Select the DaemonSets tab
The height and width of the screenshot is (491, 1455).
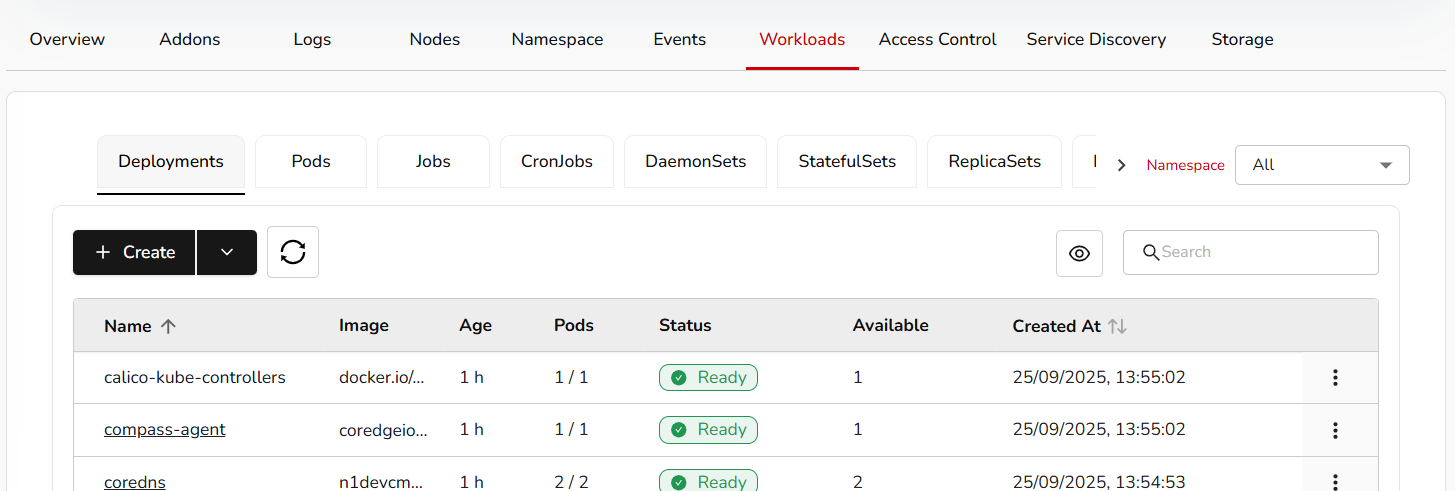(x=695, y=162)
